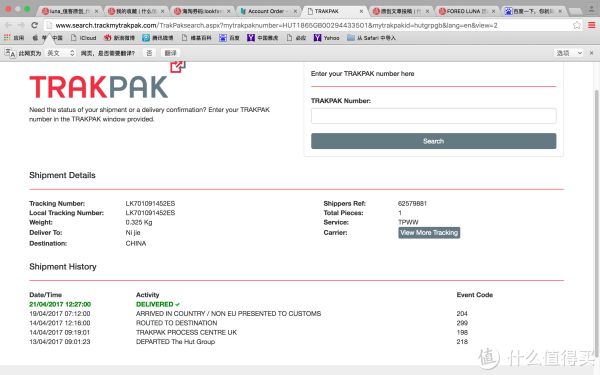Click the browser forward arrow
600x375 pixels.
click(21, 25)
